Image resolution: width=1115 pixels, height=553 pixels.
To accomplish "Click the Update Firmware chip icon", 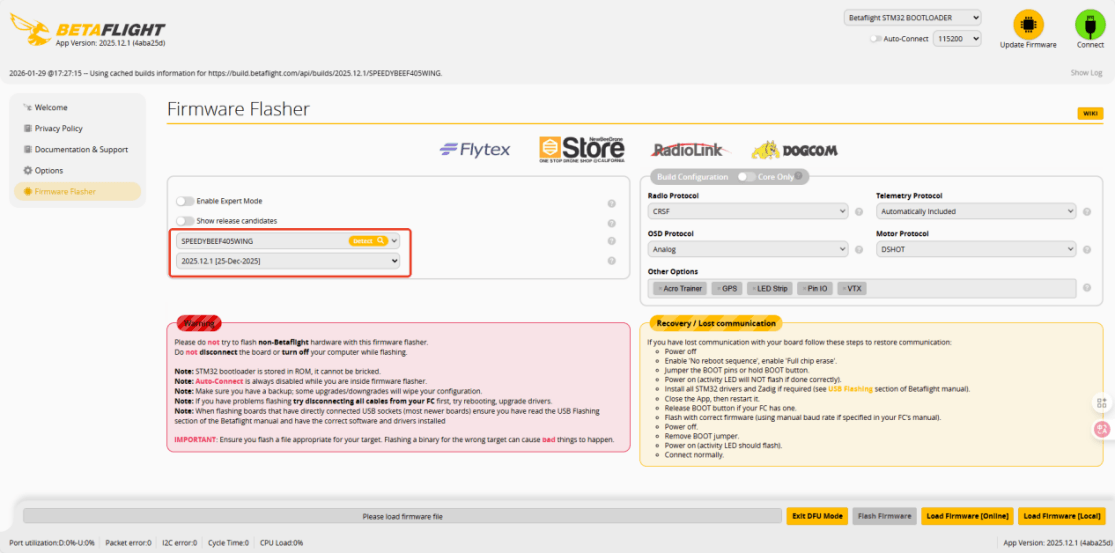I will [x=1027, y=25].
